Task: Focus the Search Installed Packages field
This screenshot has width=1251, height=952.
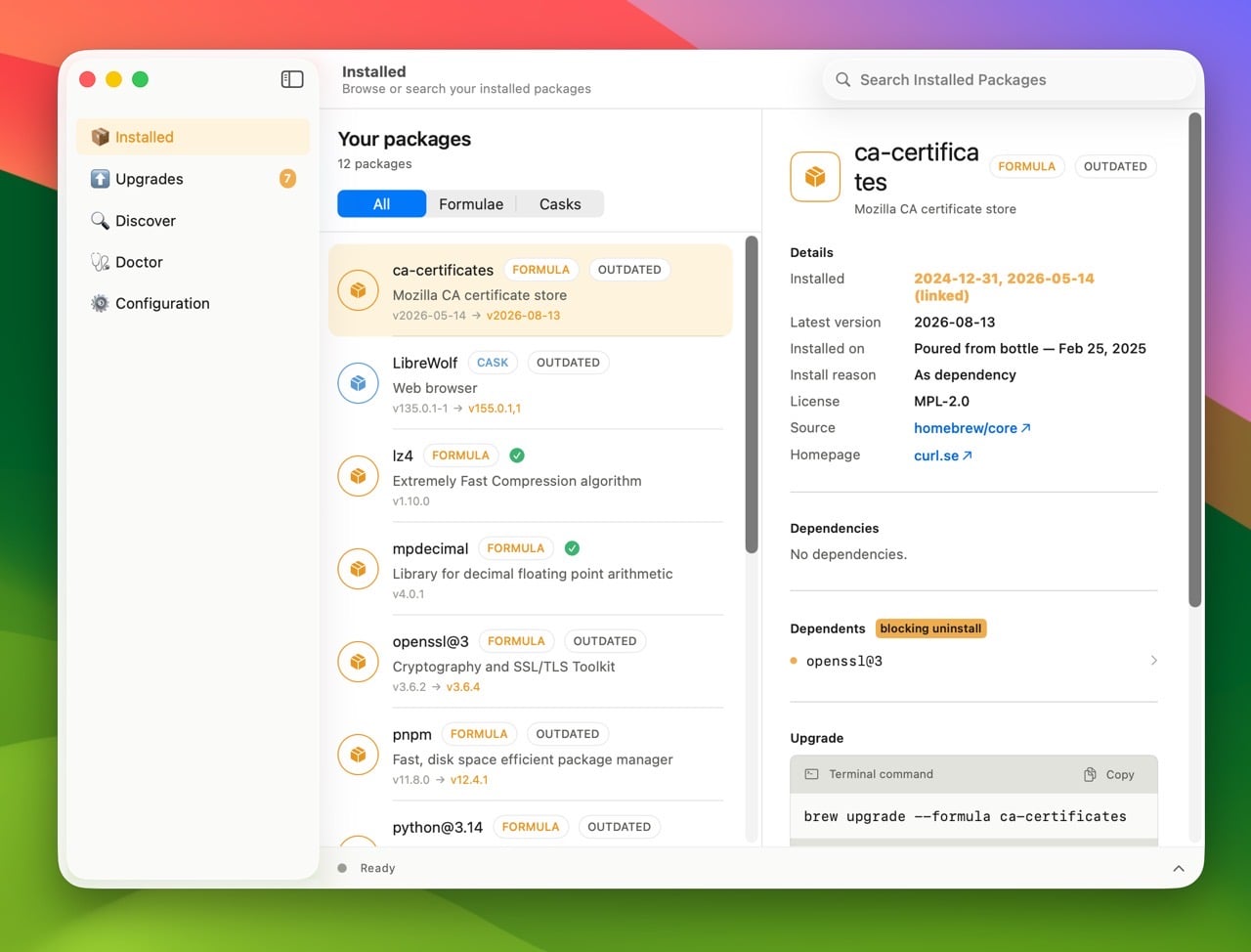Action: [x=1010, y=80]
